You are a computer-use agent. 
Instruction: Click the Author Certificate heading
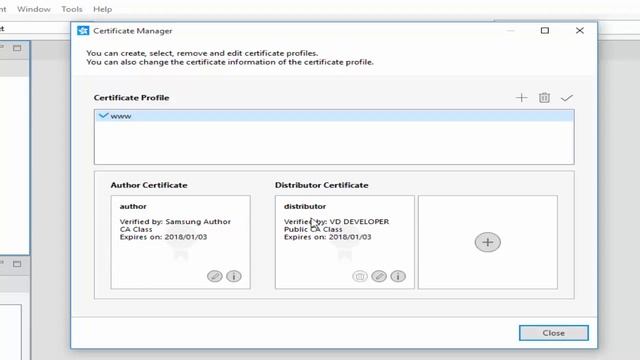tap(149, 185)
